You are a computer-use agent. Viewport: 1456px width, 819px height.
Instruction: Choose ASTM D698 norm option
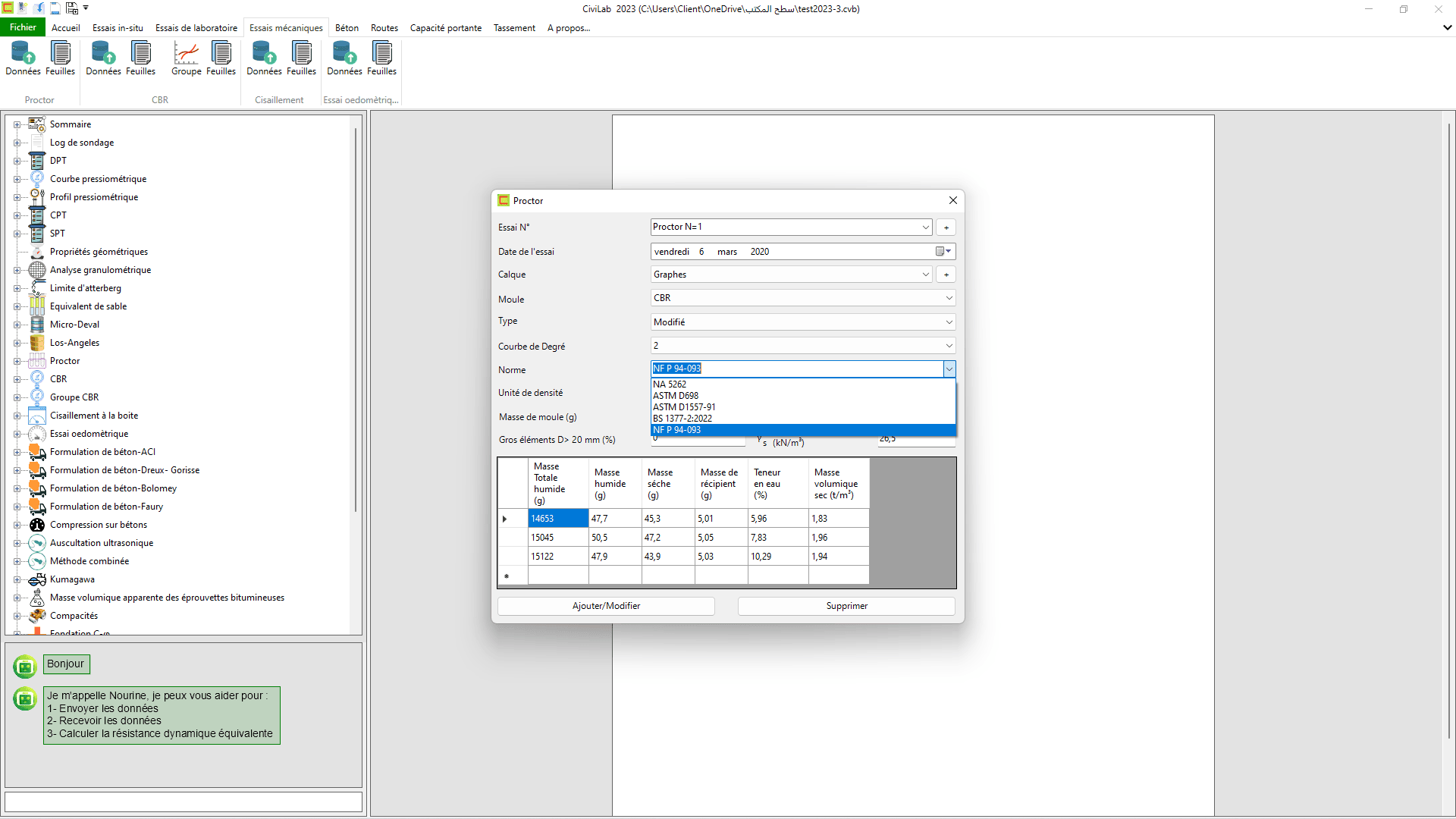(803, 396)
